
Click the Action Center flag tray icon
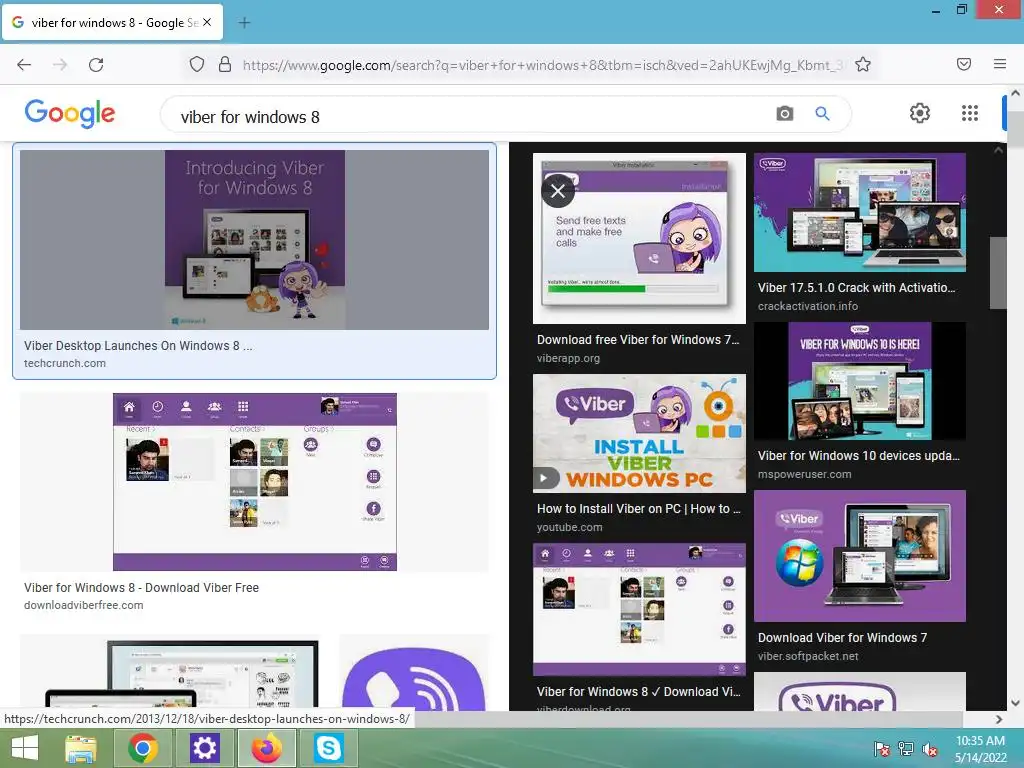(x=882, y=748)
